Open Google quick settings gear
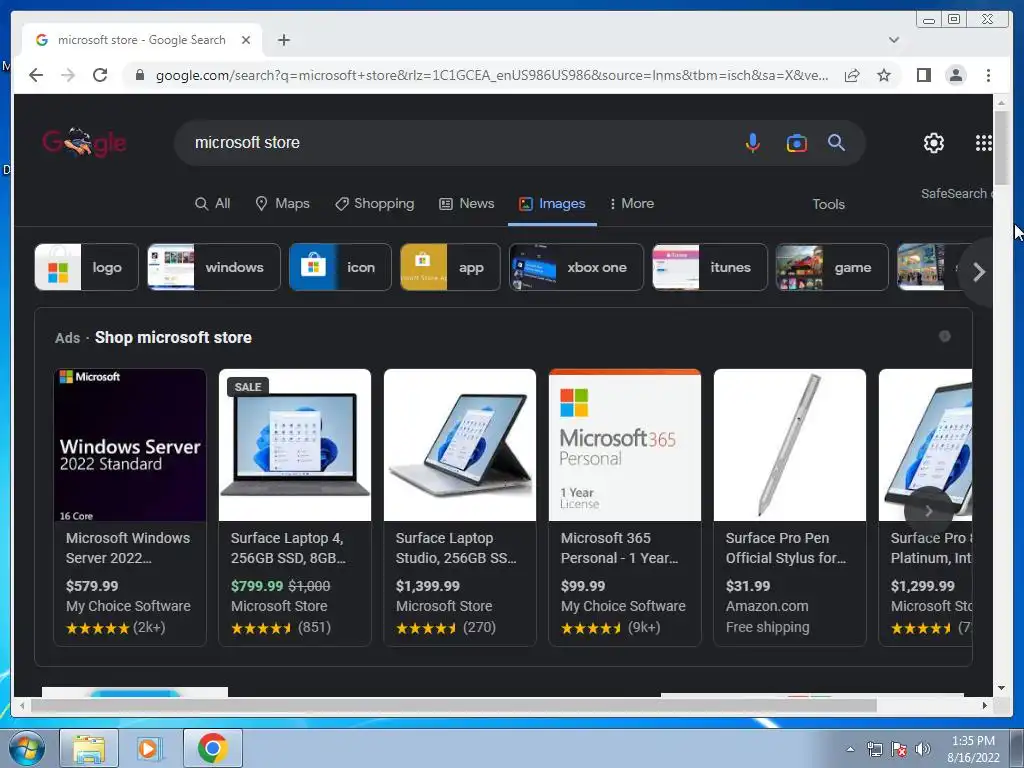The width and height of the screenshot is (1024, 768). [934, 142]
